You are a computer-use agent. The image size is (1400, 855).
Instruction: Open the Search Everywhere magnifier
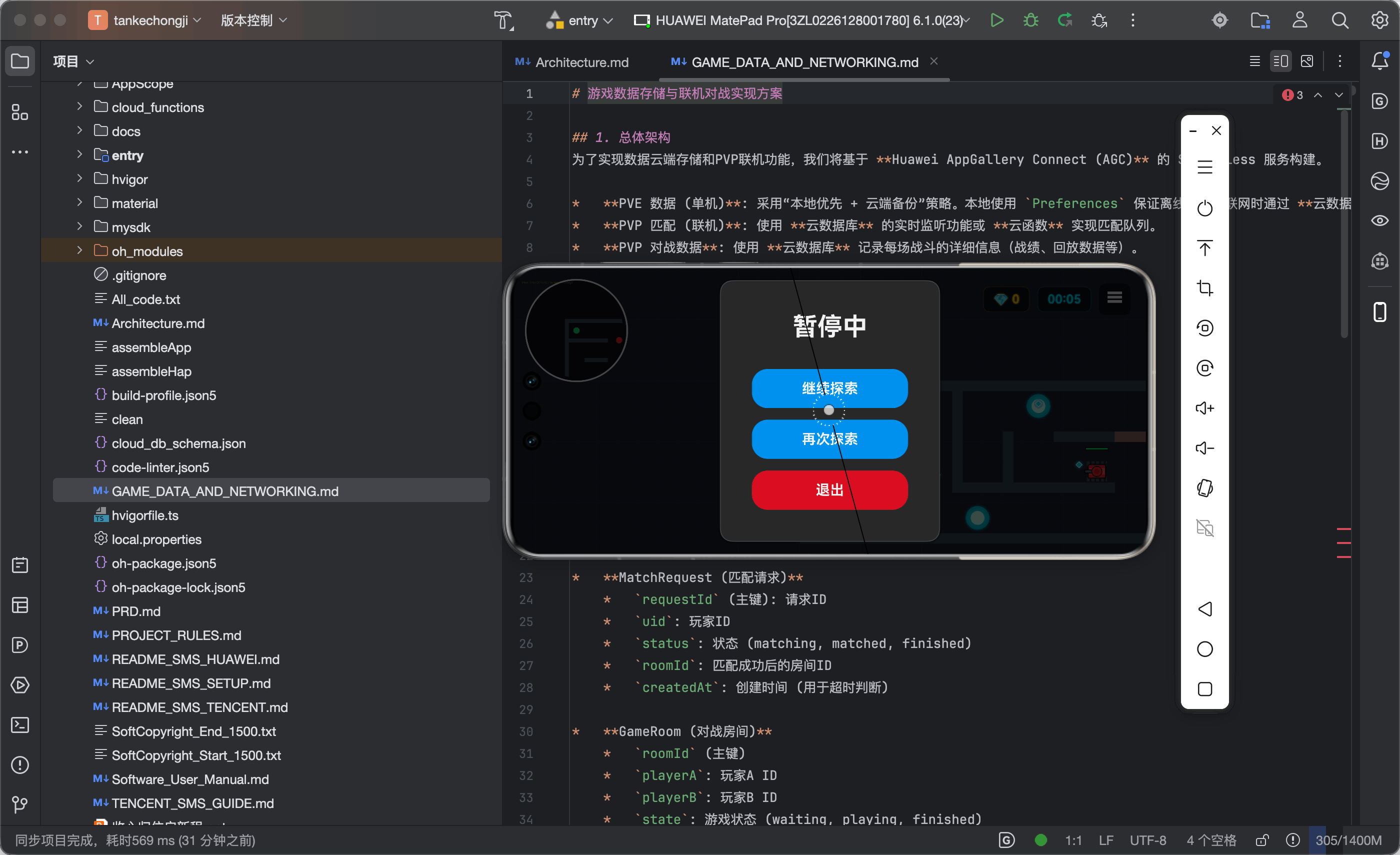[1340, 20]
